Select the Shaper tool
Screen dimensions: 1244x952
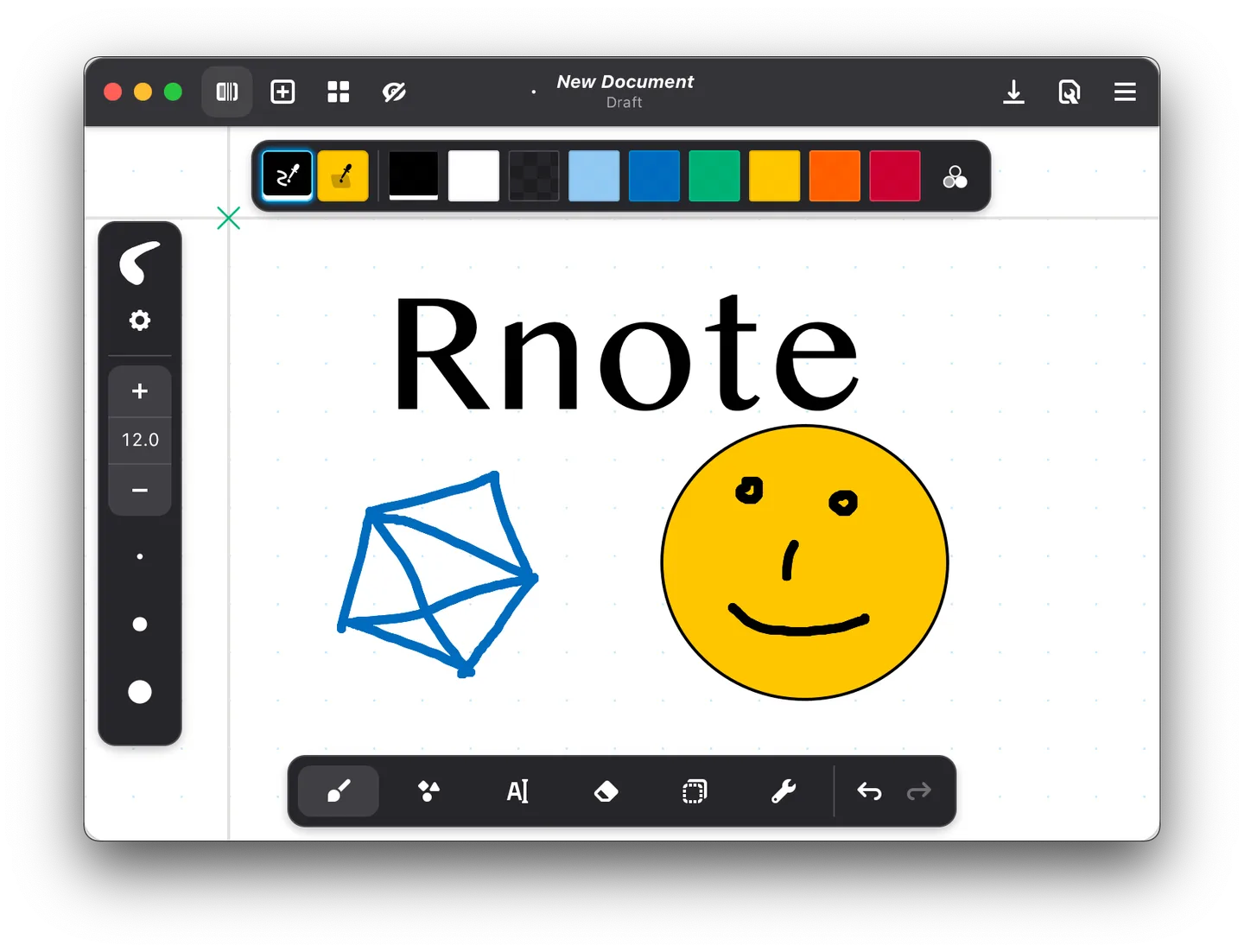pyautogui.click(x=428, y=791)
